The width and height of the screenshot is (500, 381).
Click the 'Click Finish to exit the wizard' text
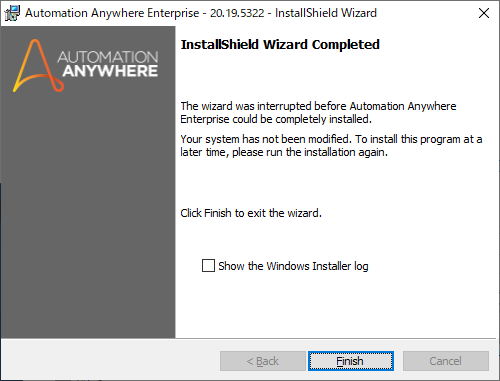pyautogui.click(x=251, y=213)
